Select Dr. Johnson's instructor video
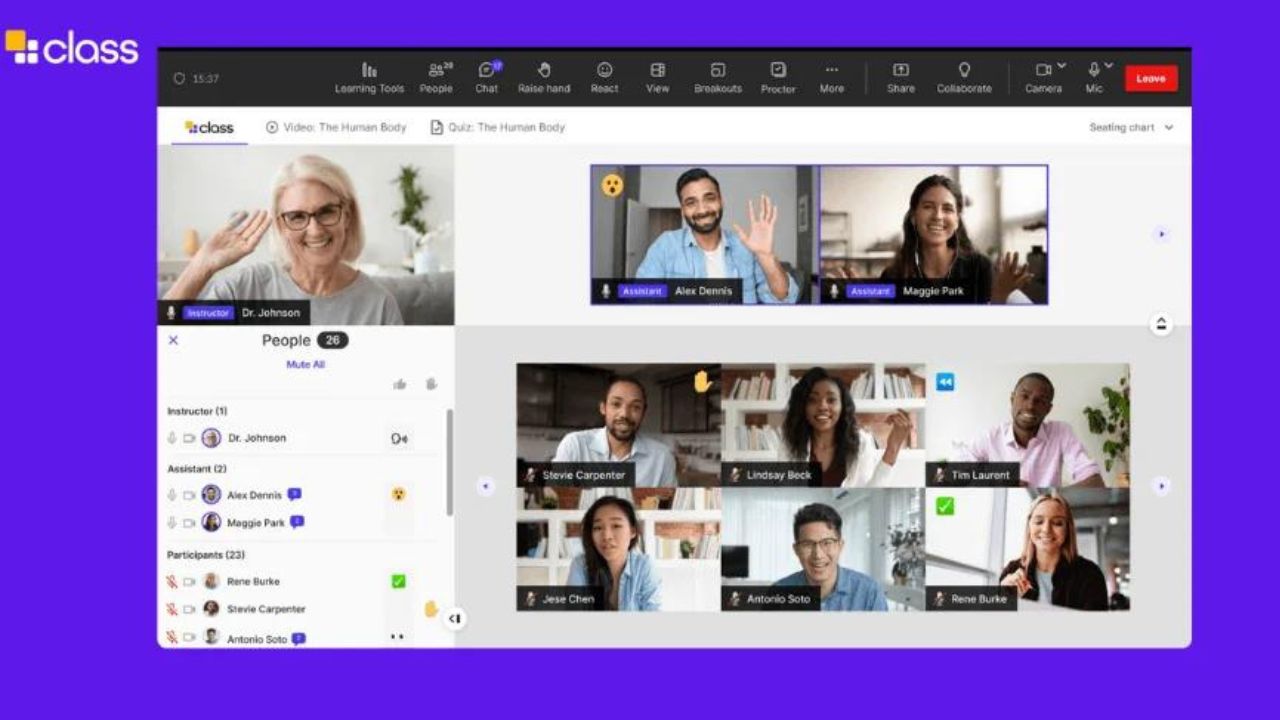Image resolution: width=1280 pixels, height=720 pixels. point(306,235)
